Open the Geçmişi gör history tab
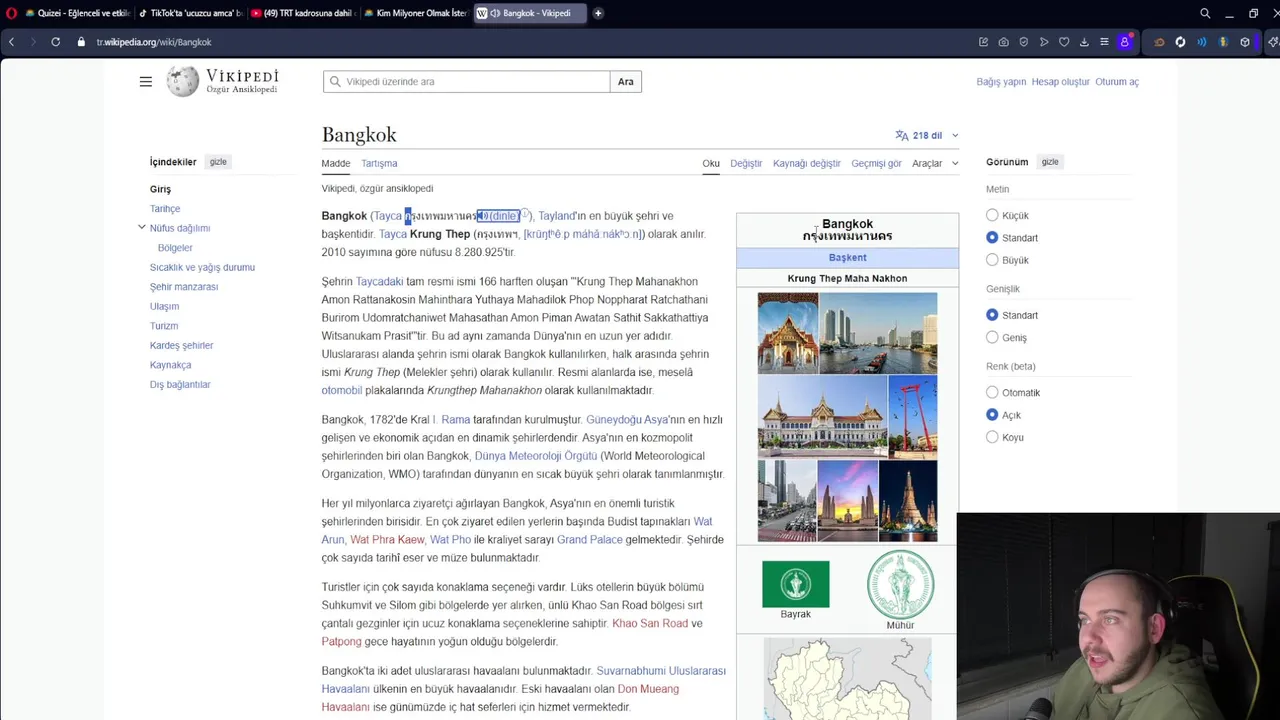This screenshot has height=720, width=1280. tap(876, 163)
